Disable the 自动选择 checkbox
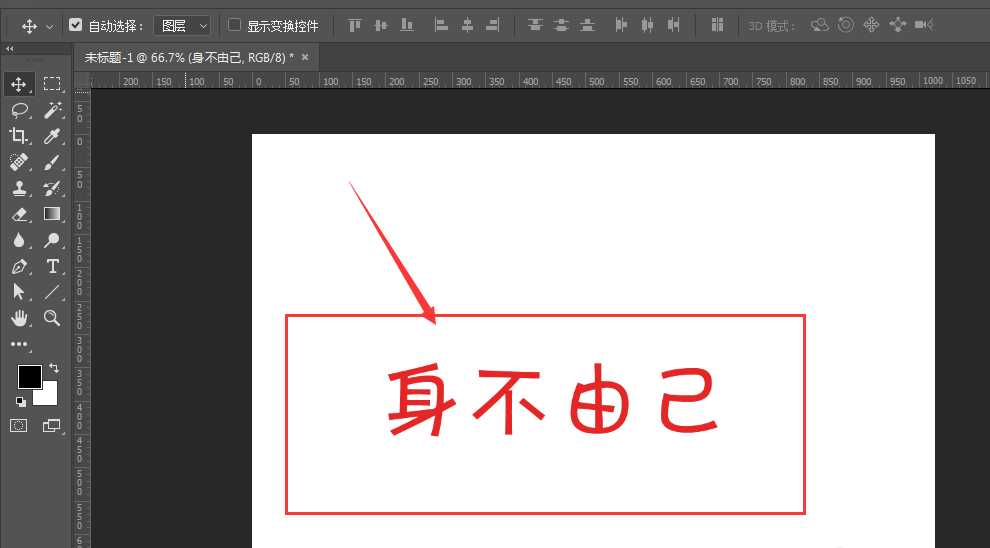This screenshot has width=990, height=548. pos(76,25)
